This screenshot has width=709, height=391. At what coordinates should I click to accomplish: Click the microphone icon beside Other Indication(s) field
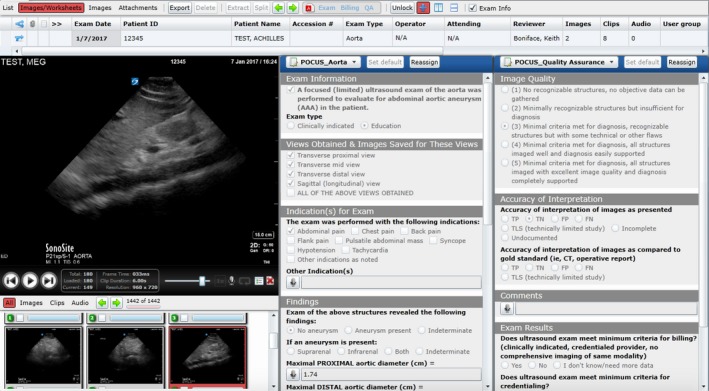click(293, 283)
